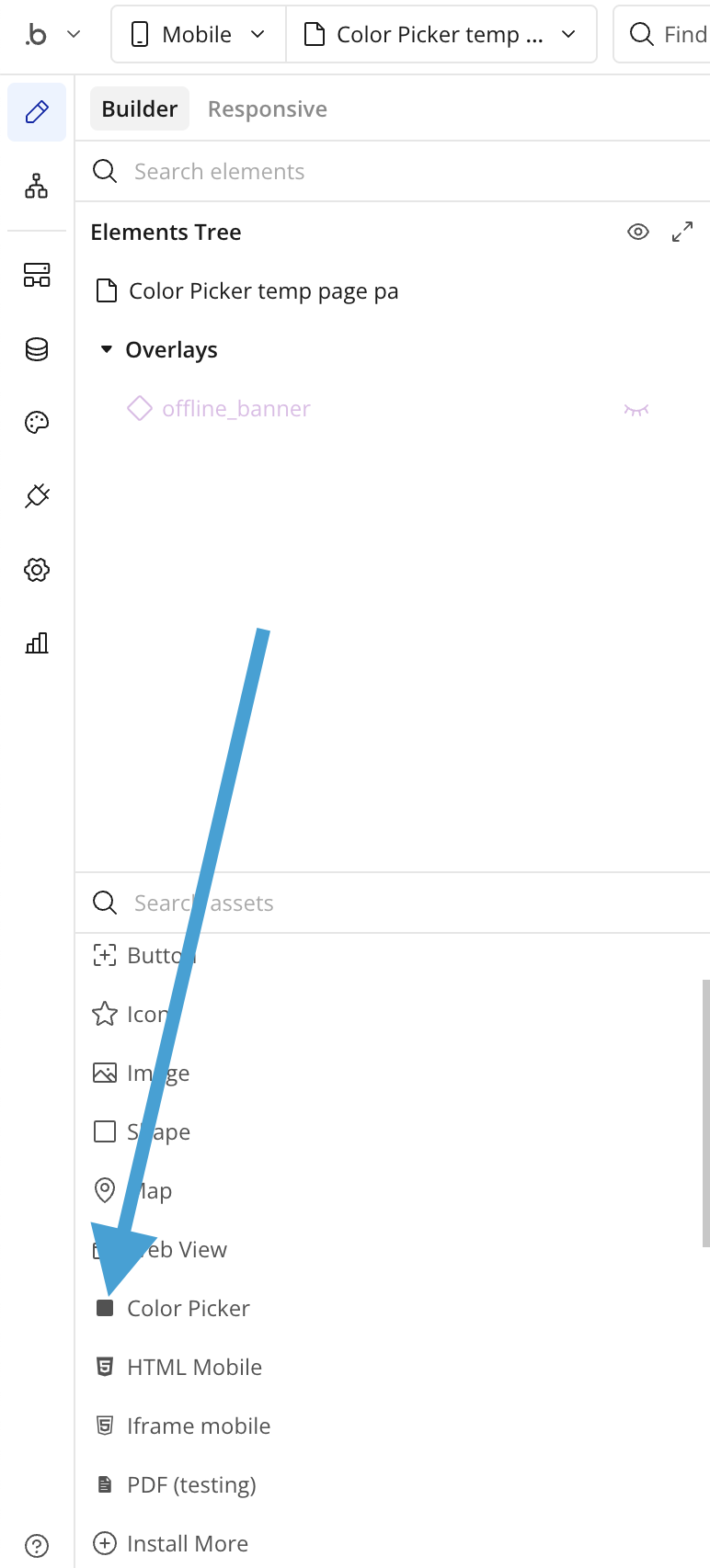Click the help question mark icon
Viewport: 710px width, 1568px height.
37,1545
